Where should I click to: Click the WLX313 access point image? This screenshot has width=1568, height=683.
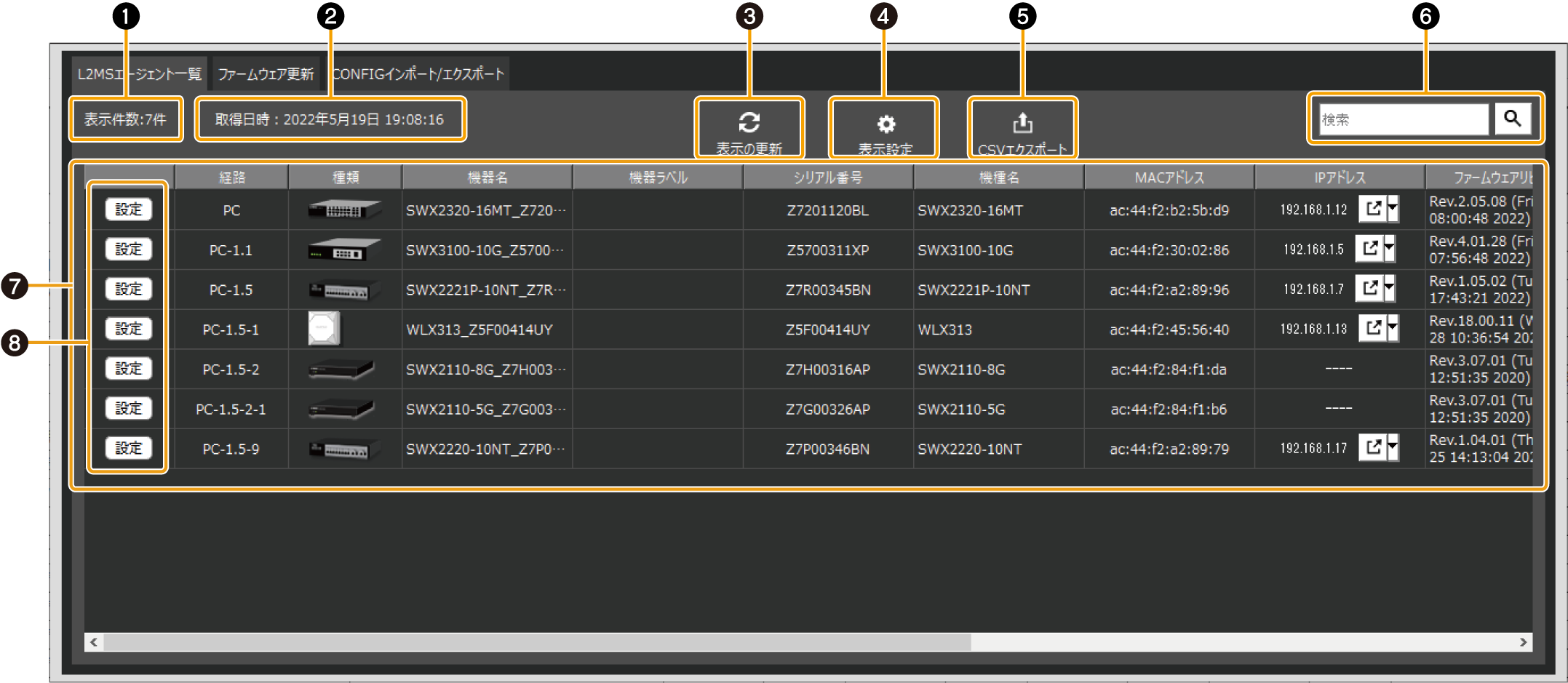pos(324,329)
